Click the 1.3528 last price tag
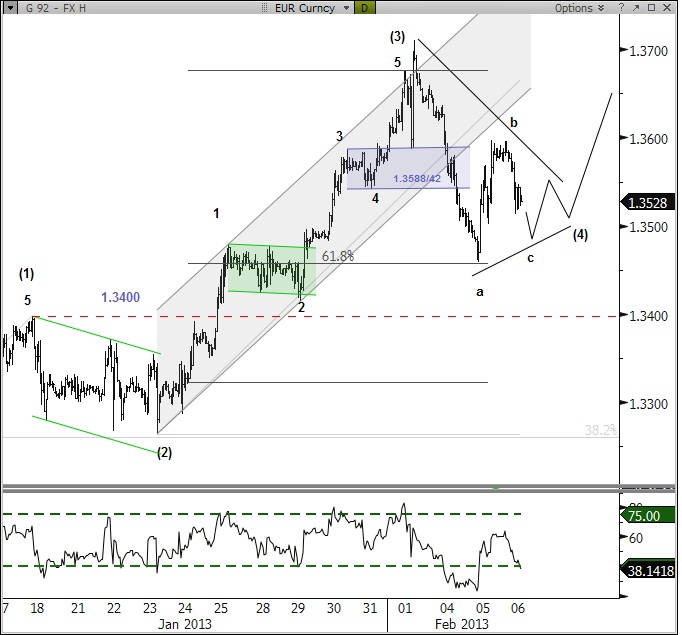 [x=654, y=202]
